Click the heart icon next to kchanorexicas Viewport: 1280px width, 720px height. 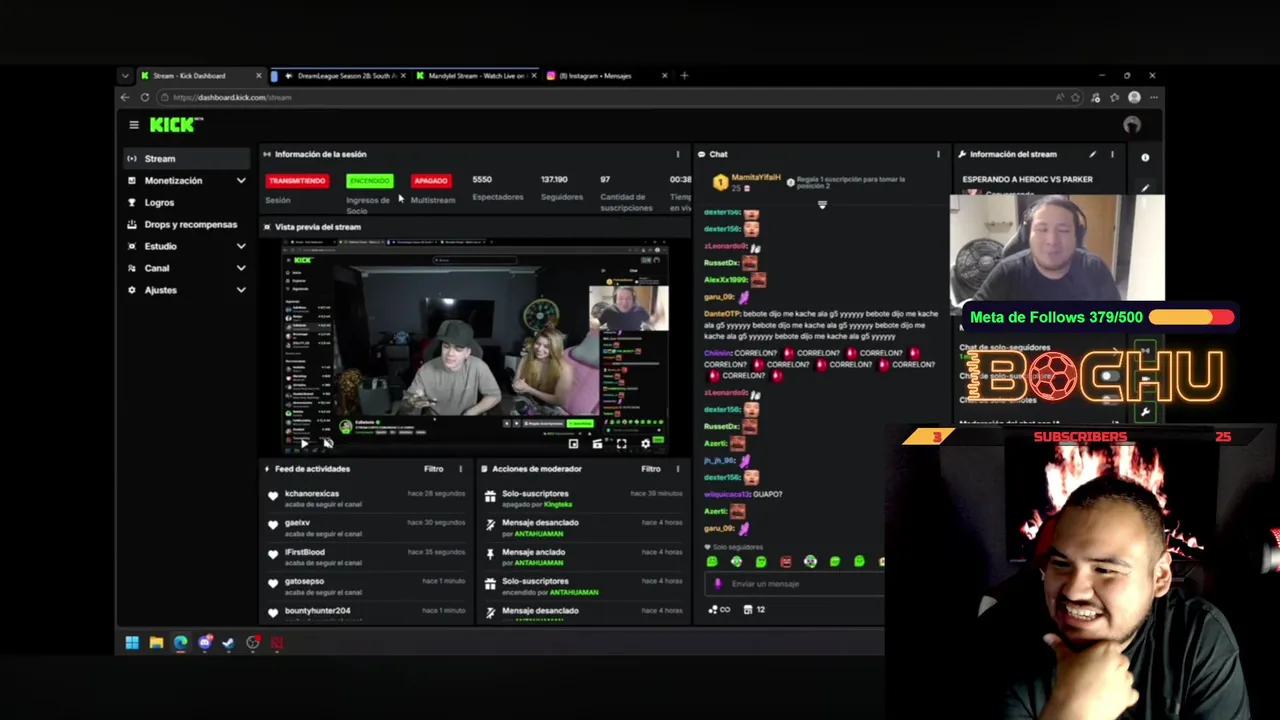pos(273,496)
